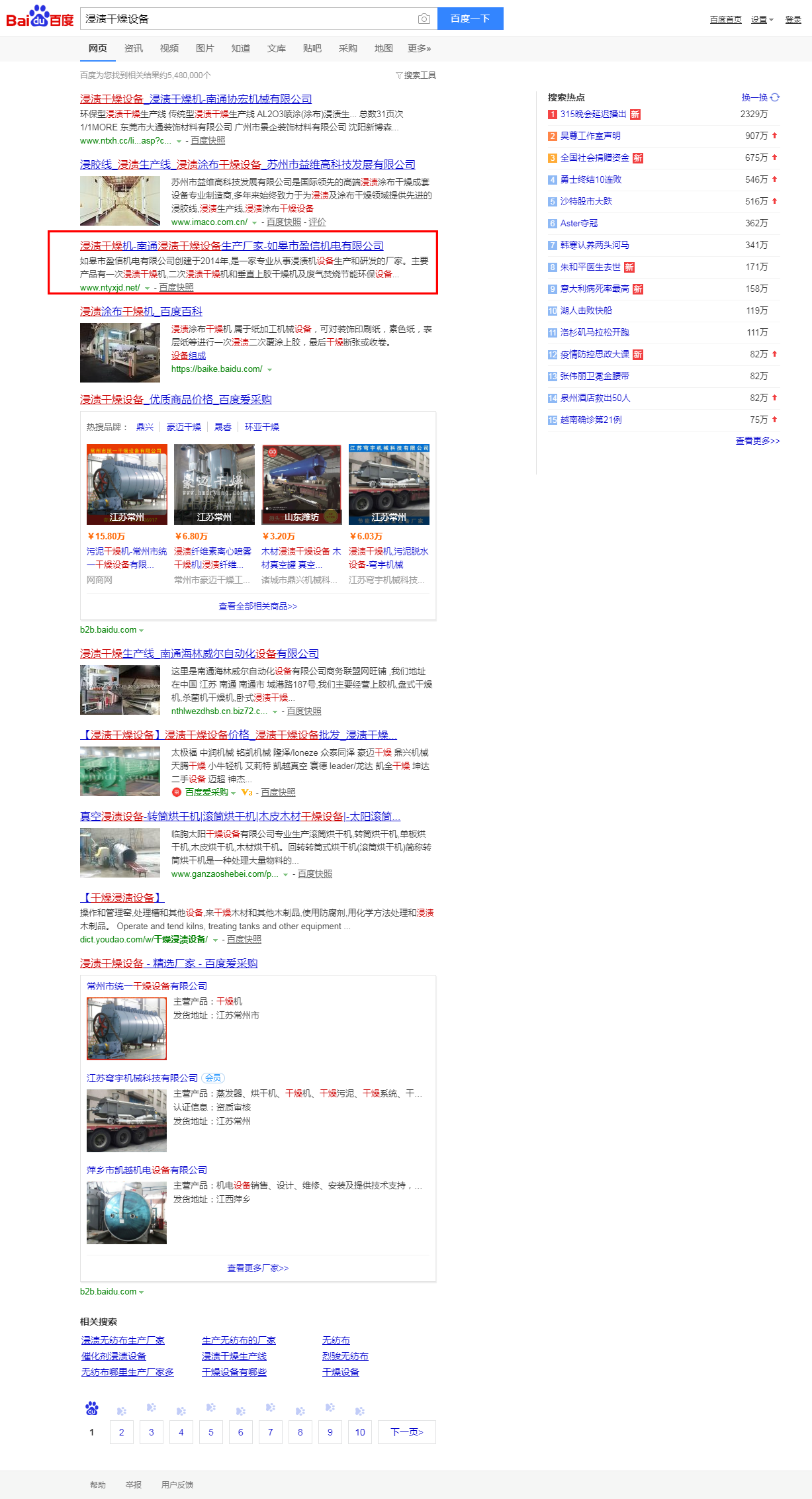This screenshot has height=1499, width=812.
Task: Click 查看更多>> under hot searches
Action: click(x=758, y=441)
